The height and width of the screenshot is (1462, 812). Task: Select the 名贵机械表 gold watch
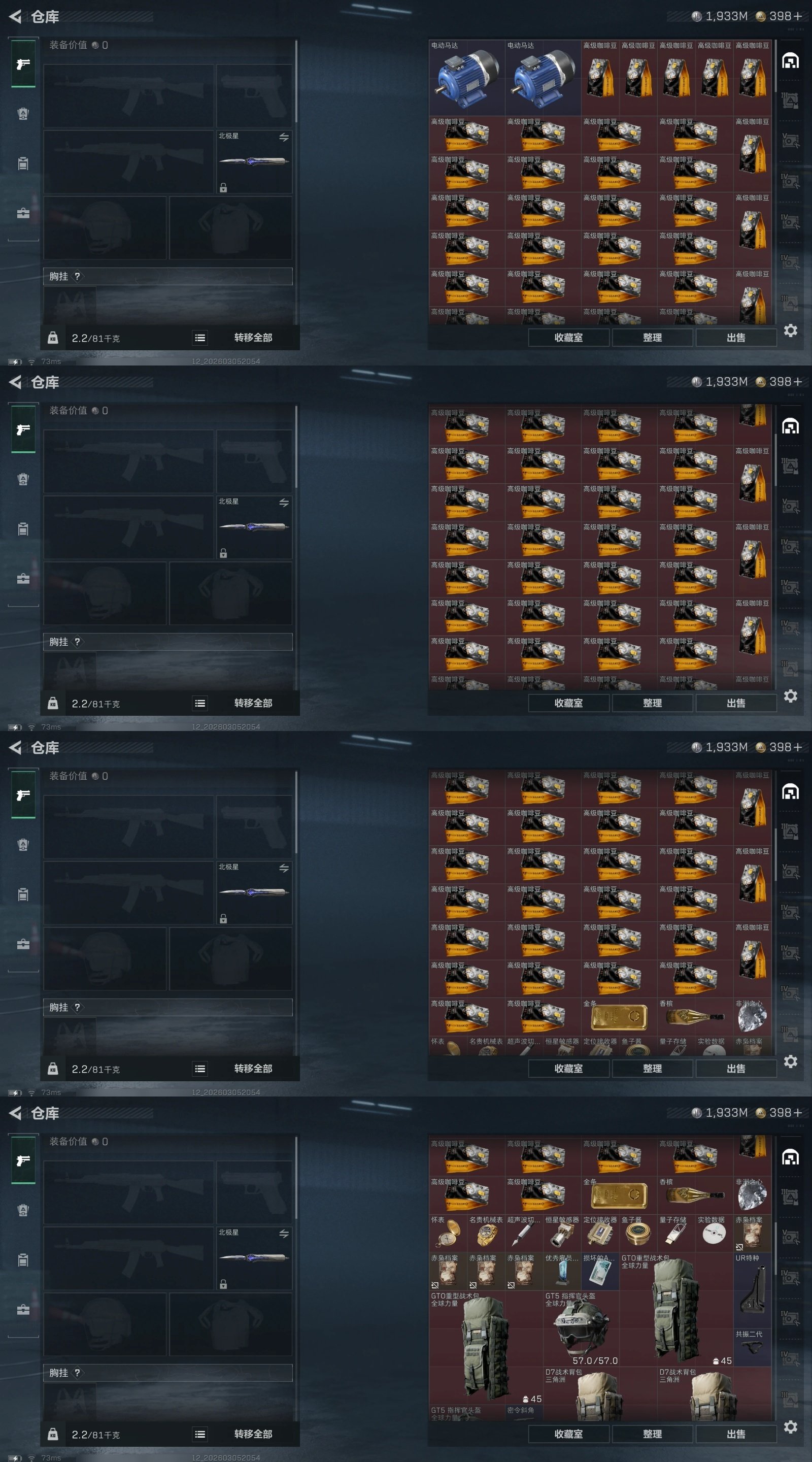[x=486, y=1233]
